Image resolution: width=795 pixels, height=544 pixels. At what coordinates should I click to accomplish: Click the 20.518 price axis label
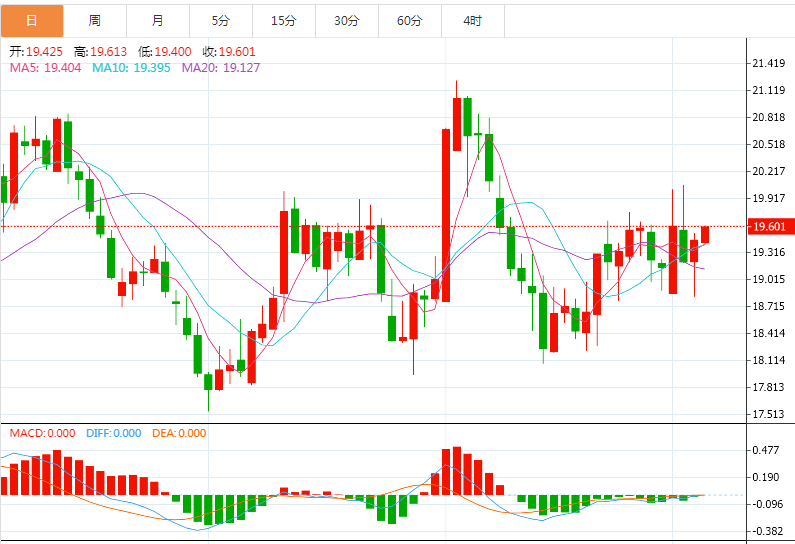[769, 144]
